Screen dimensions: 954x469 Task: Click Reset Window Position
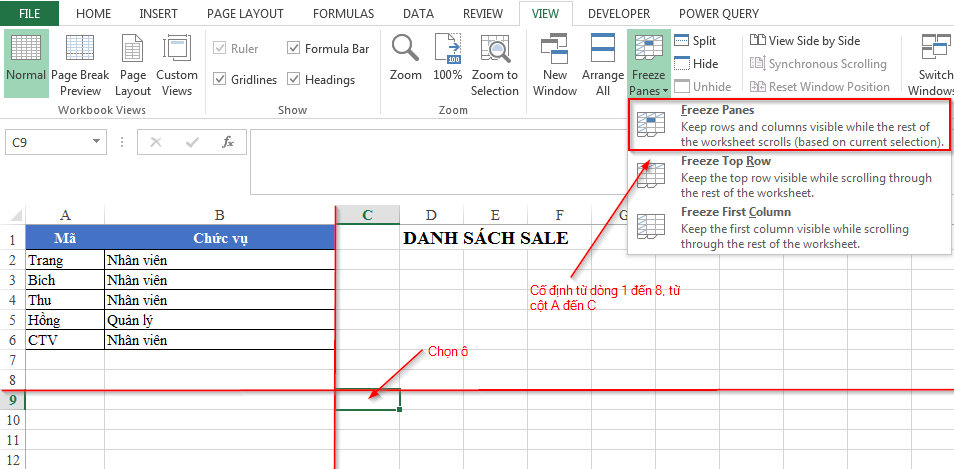point(820,86)
